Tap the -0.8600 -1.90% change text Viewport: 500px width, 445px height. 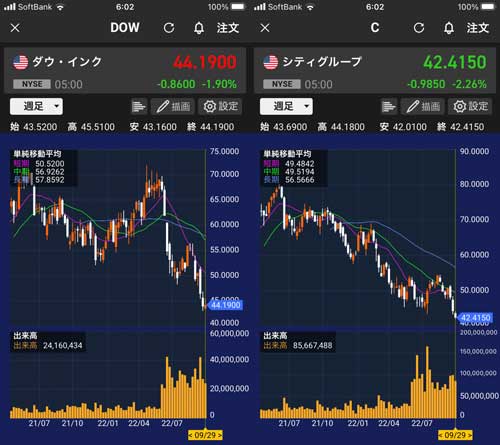197,84
